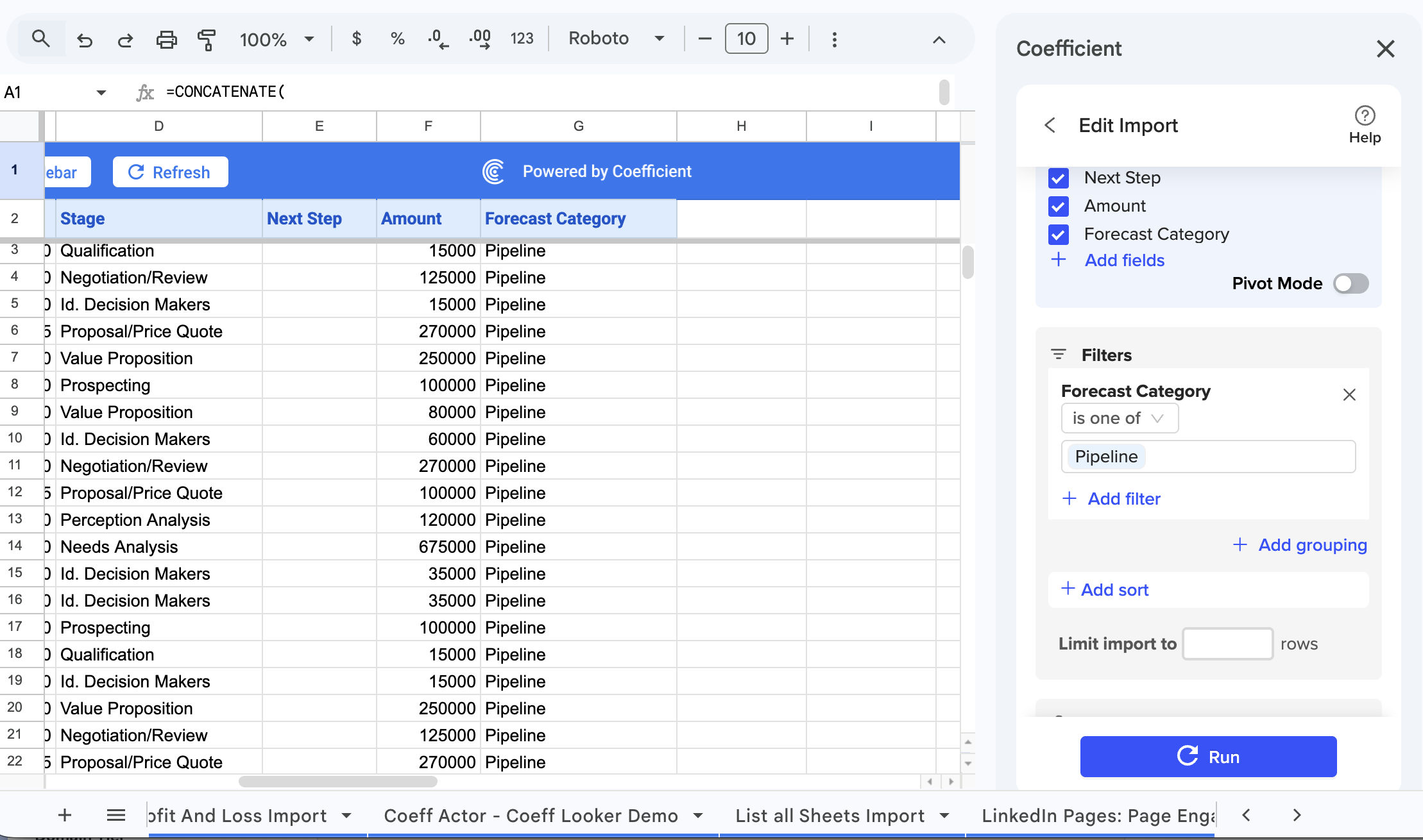Open the 'is one of' operator dropdown
Image resolution: width=1423 pixels, height=840 pixels.
(x=1119, y=419)
